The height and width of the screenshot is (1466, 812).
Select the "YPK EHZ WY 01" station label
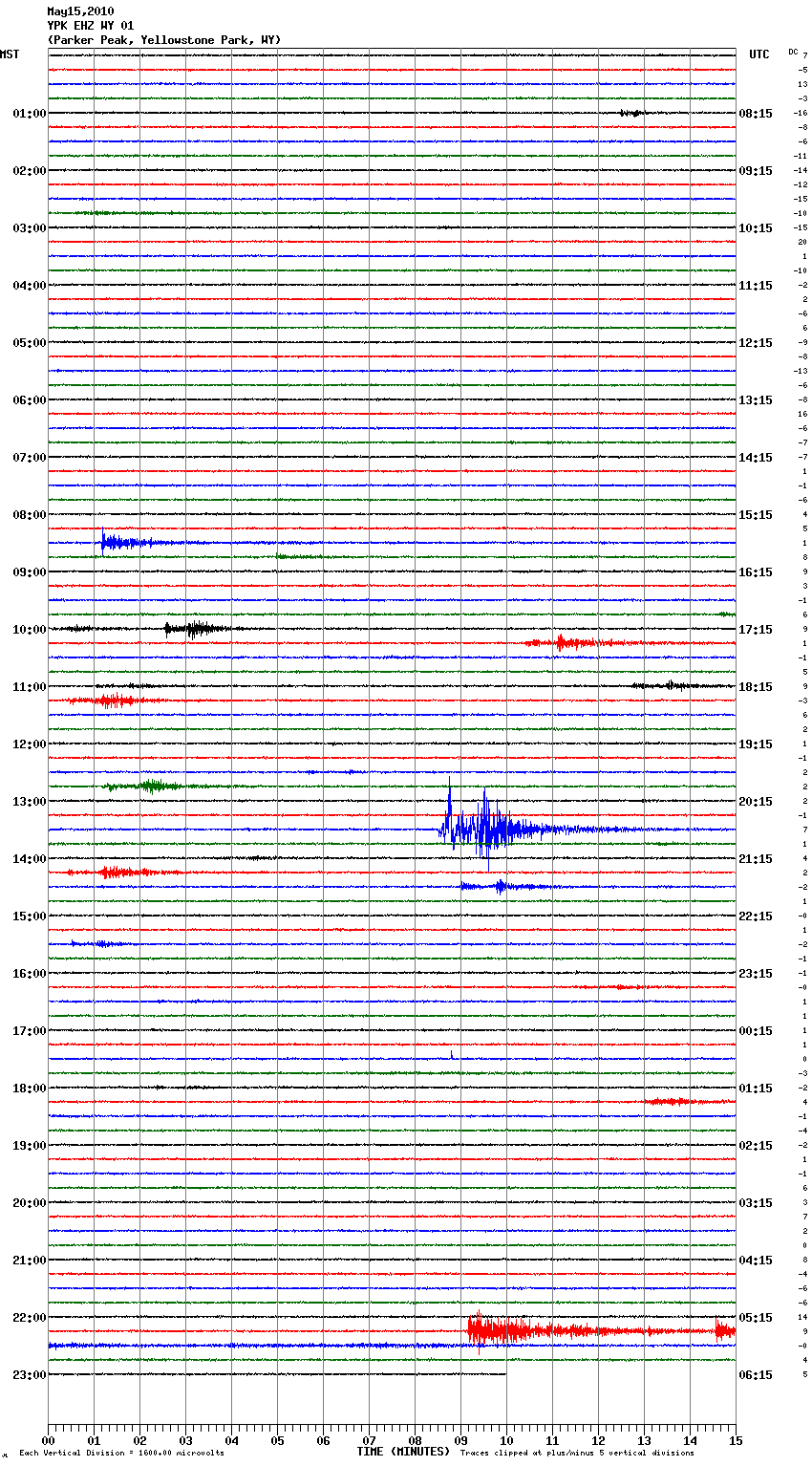pyautogui.click(x=90, y=26)
